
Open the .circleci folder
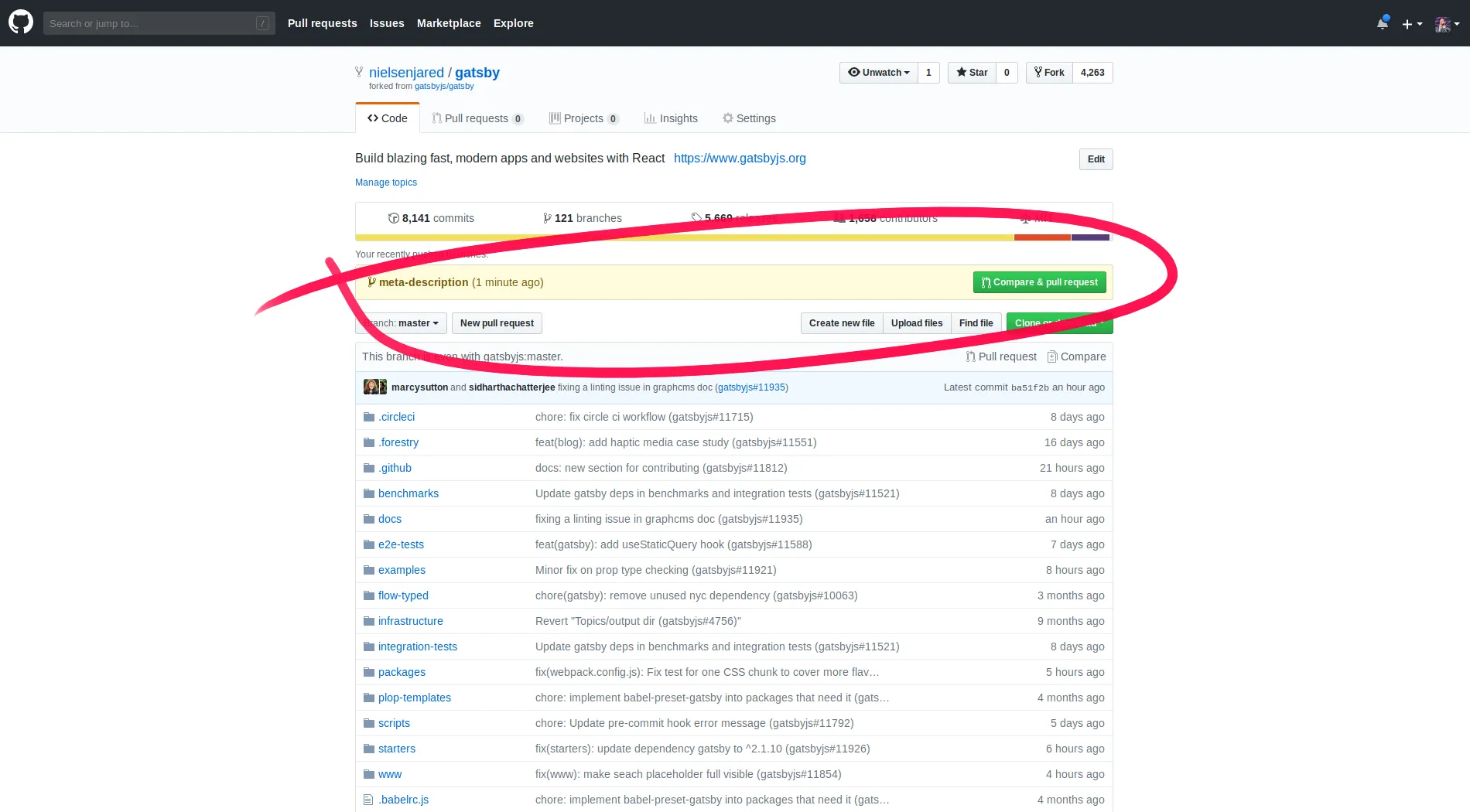(396, 417)
